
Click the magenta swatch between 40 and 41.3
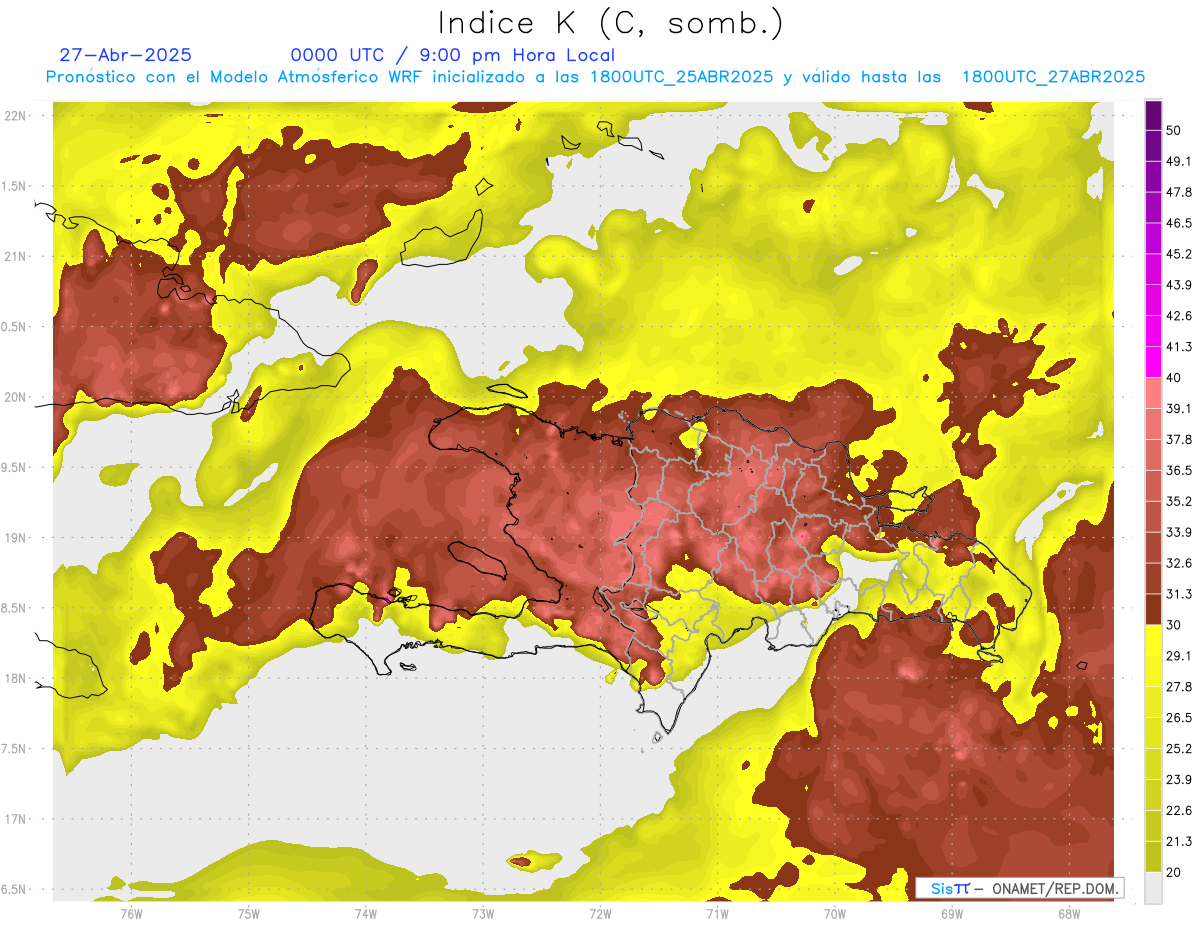1153,362
